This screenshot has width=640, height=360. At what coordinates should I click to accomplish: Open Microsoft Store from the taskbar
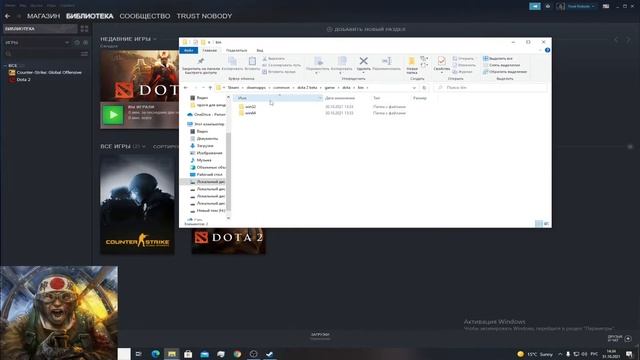tap(188, 354)
